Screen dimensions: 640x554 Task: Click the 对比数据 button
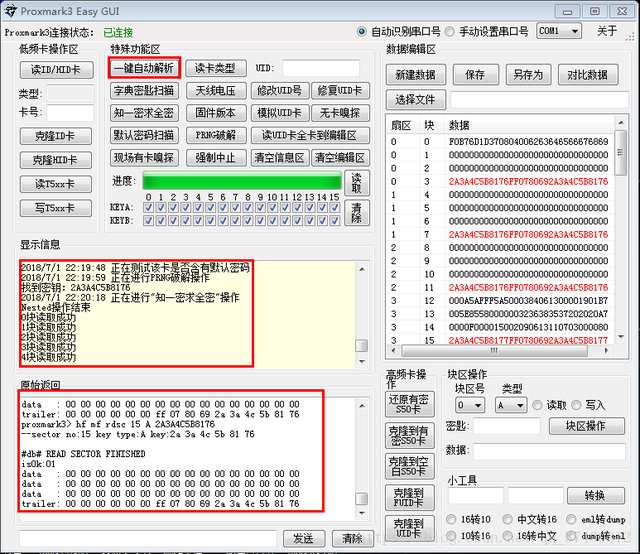click(x=588, y=75)
